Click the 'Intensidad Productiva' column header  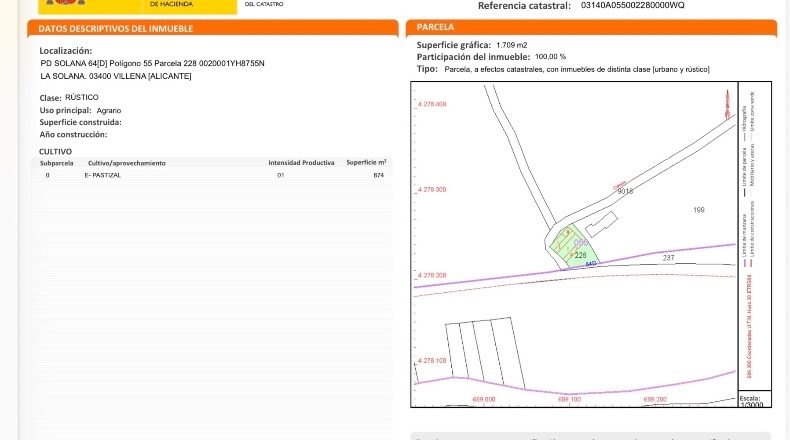click(301, 163)
